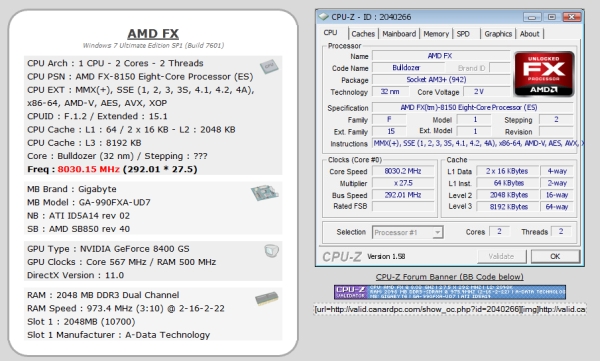Click Package field Socket AM3+ (942)
Screen dimensions: 600x361
click(x=440, y=80)
